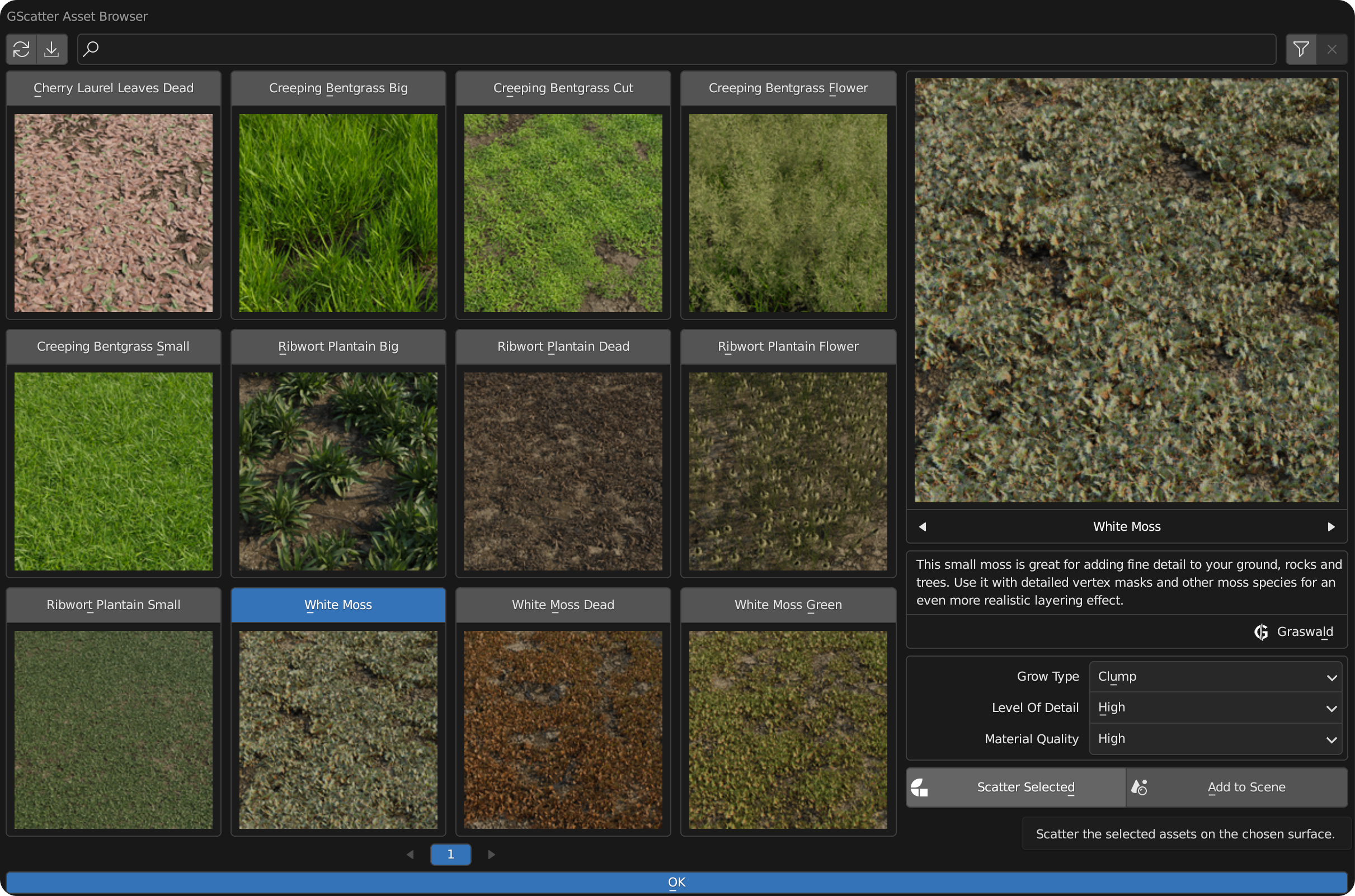Toggle selection of Creeping Bentgrass Big
1355x896 pixels.
click(338, 88)
